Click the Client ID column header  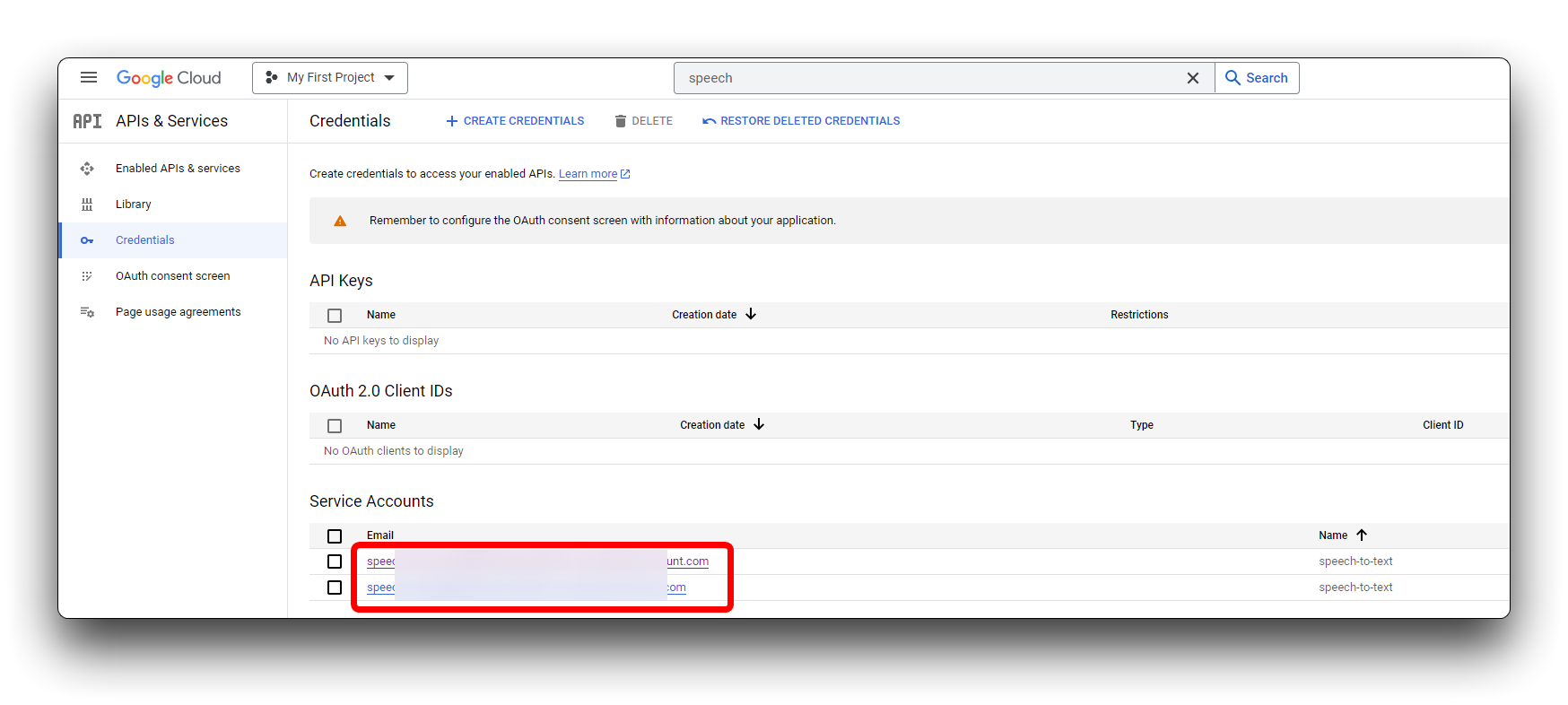1442,425
